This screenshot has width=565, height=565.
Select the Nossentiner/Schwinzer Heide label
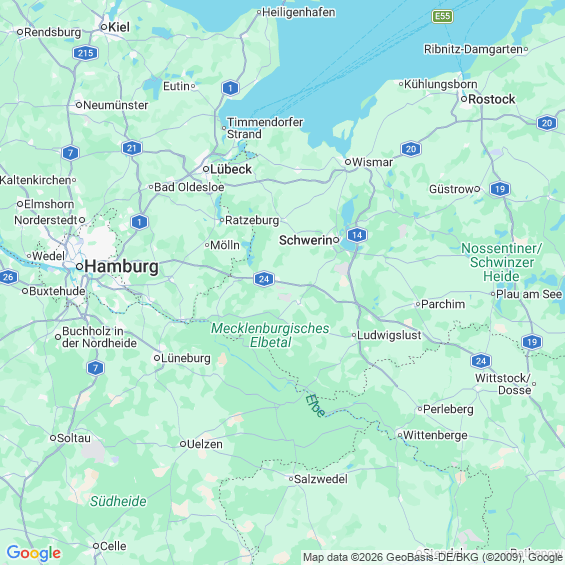(501, 262)
